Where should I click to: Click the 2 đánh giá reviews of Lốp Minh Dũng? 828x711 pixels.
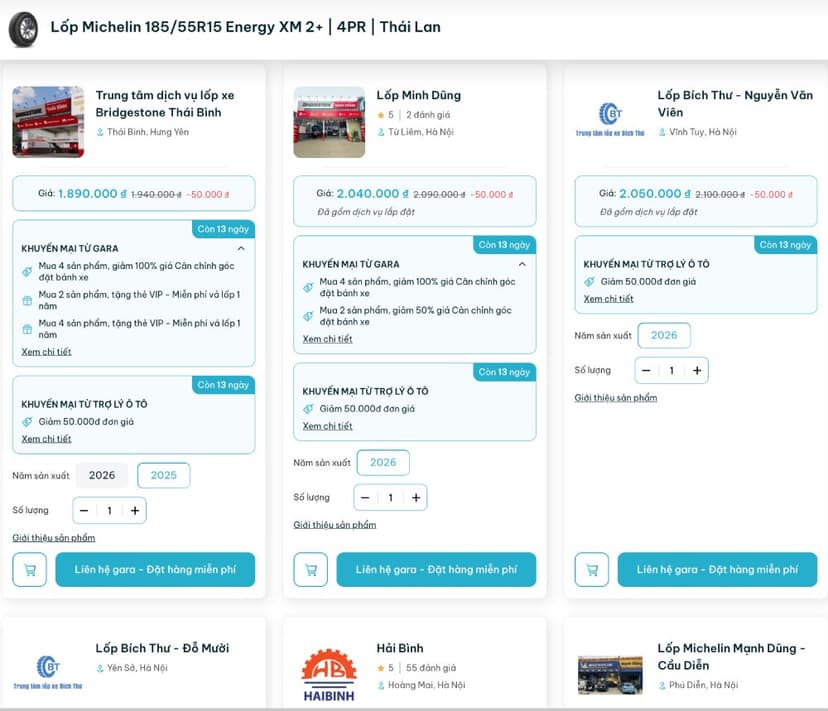coord(428,115)
